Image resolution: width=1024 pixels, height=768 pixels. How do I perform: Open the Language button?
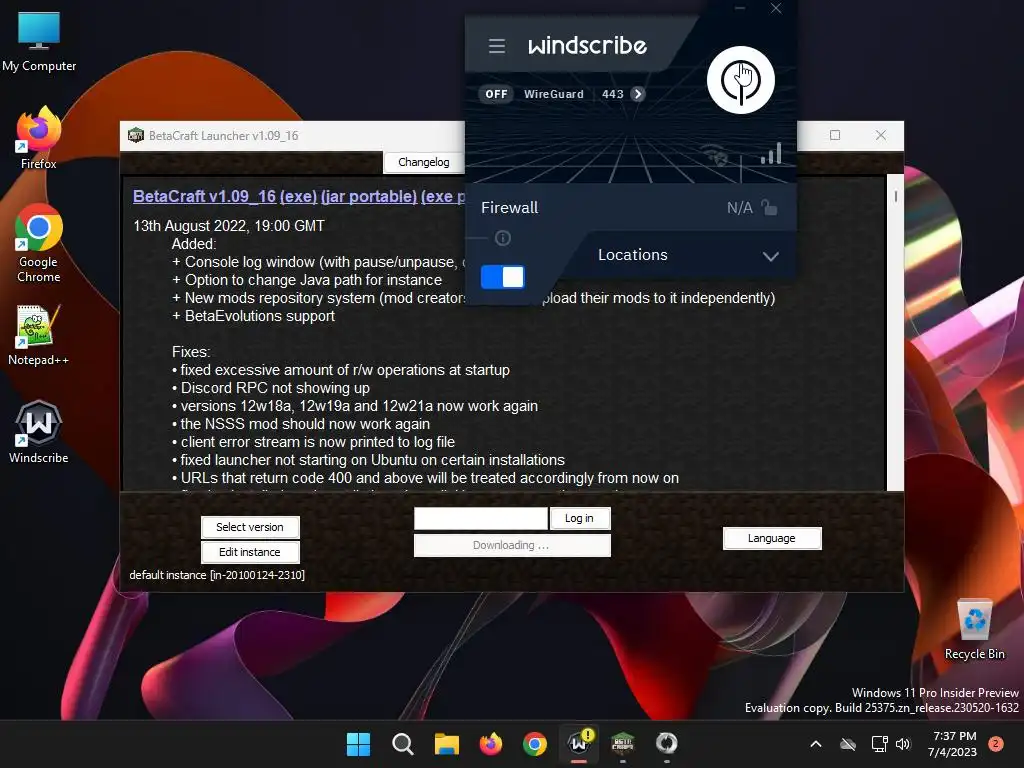772,538
